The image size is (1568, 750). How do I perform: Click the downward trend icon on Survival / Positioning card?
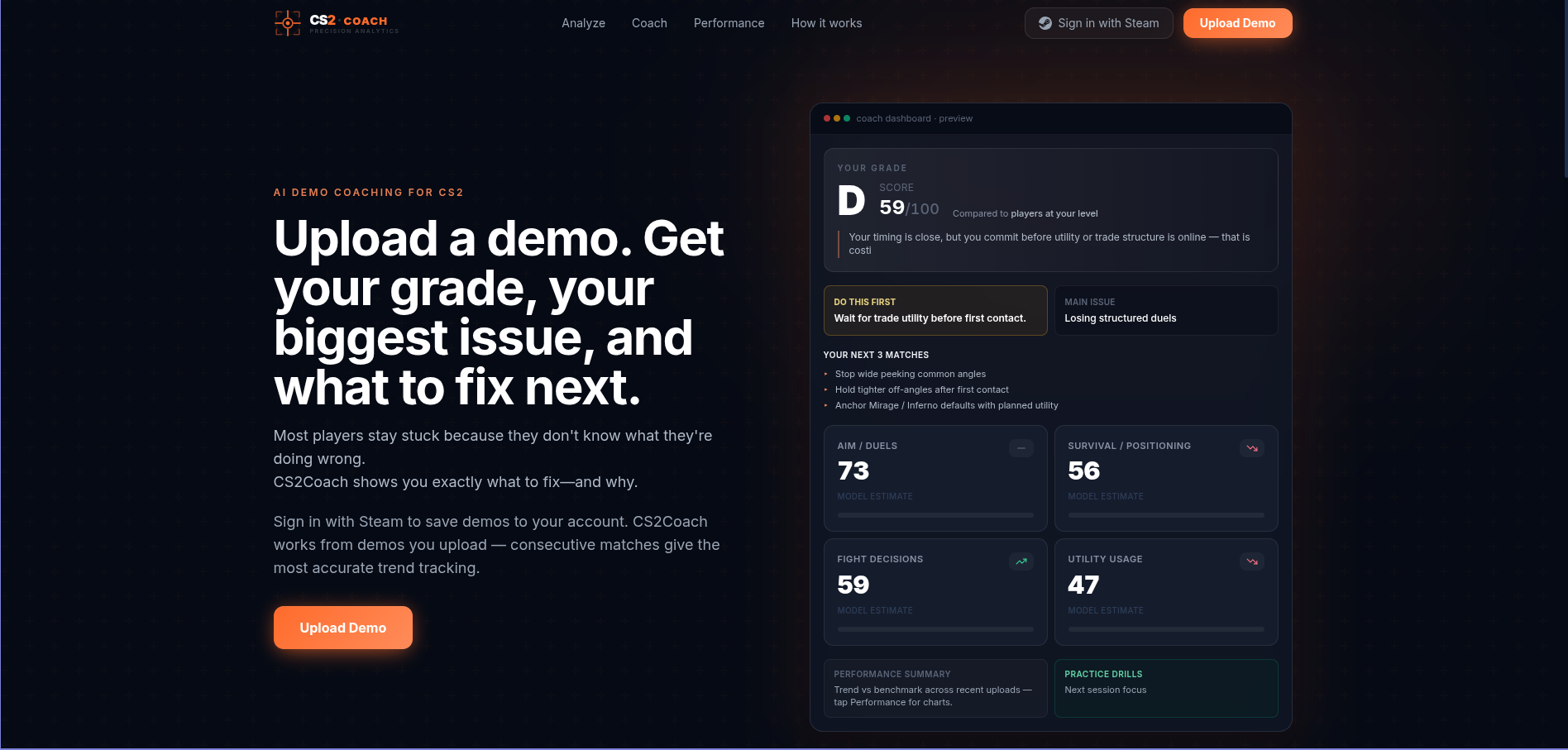(x=1252, y=448)
